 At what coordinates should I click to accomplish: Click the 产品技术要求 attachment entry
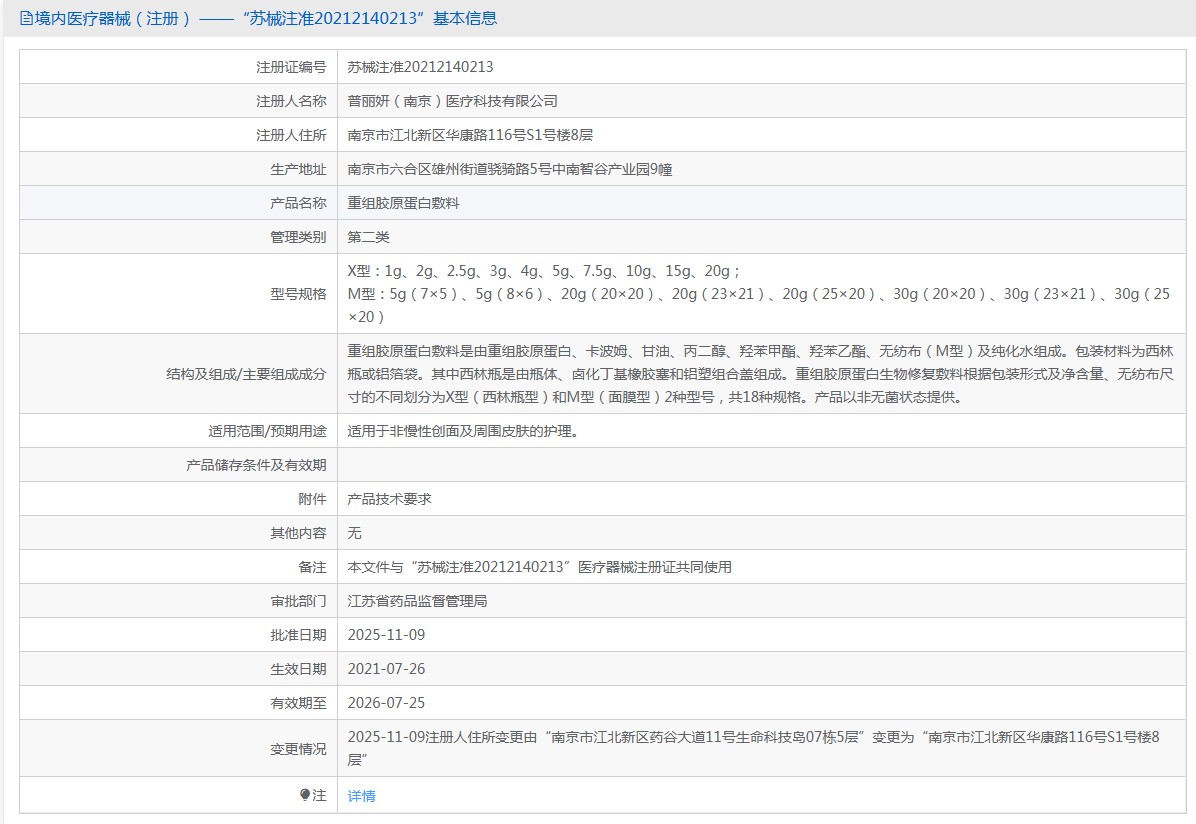pyautogui.click(x=389, y=499)
